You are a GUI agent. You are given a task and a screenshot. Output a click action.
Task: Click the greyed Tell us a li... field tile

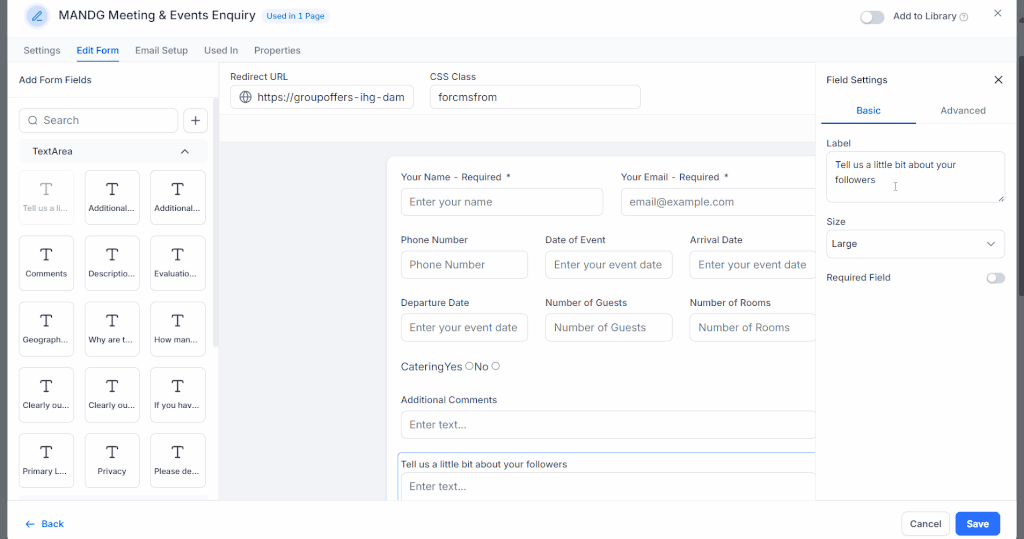click(46, 197)
